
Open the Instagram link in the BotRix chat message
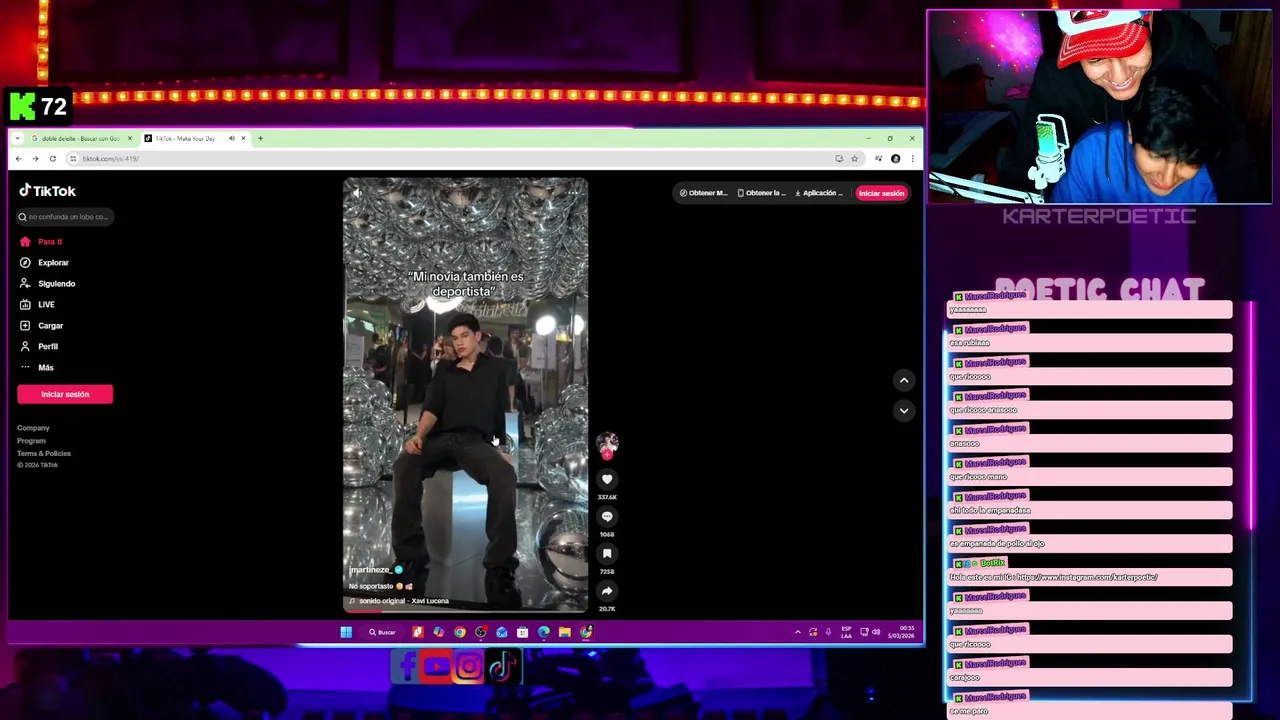click(x=1086, y=577)
